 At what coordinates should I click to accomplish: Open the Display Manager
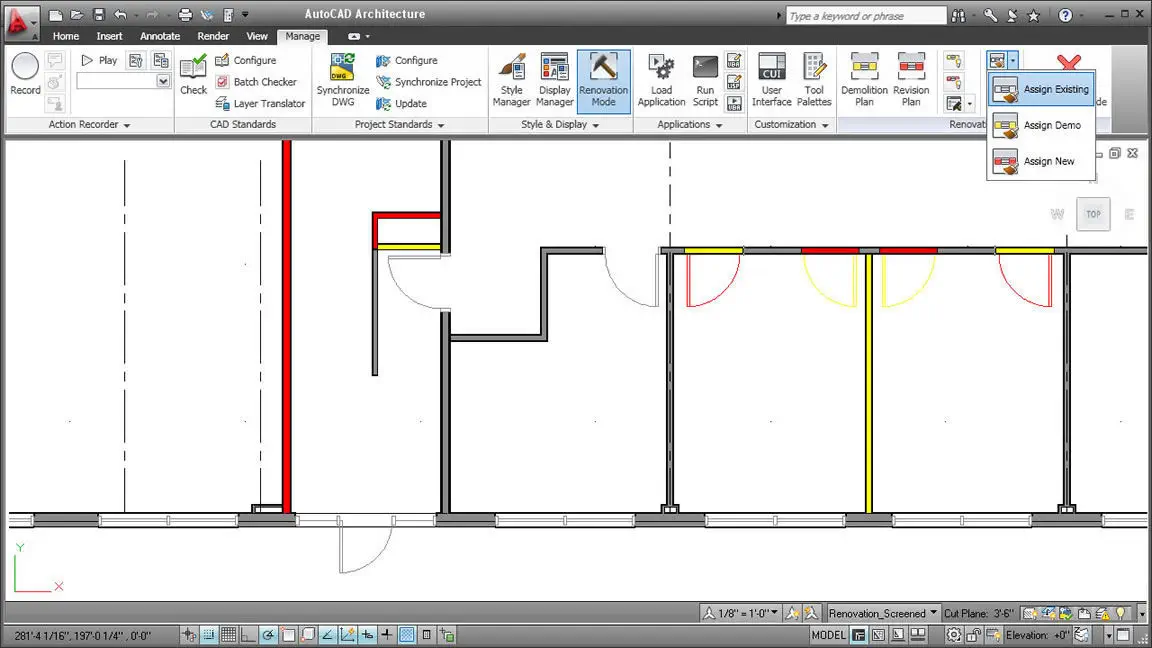click(554, 80)
